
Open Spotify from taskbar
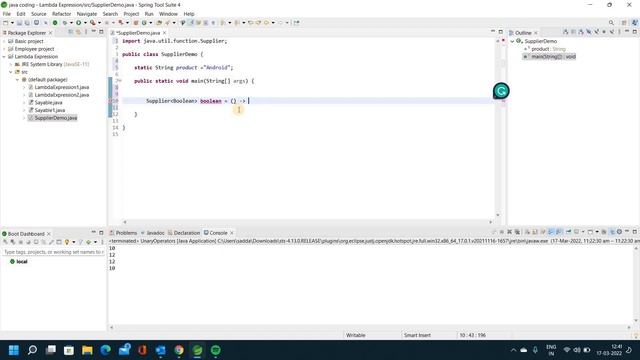[x=216, y=350]
